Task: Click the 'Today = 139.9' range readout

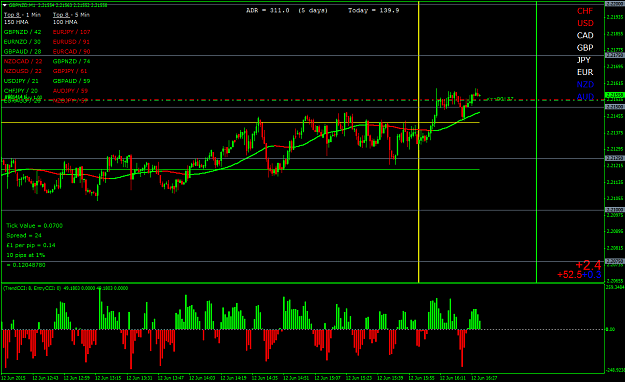Action: [x=373, y=10]
